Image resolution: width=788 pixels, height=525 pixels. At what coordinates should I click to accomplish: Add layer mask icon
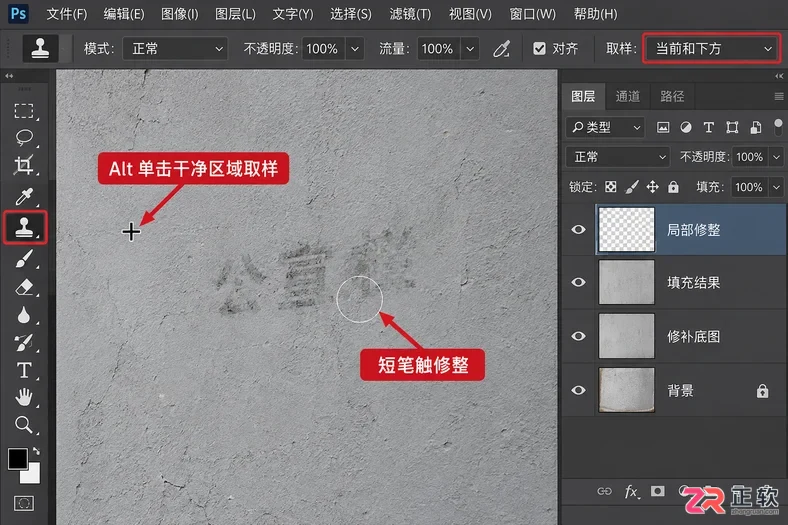click(x=657, y=491)
